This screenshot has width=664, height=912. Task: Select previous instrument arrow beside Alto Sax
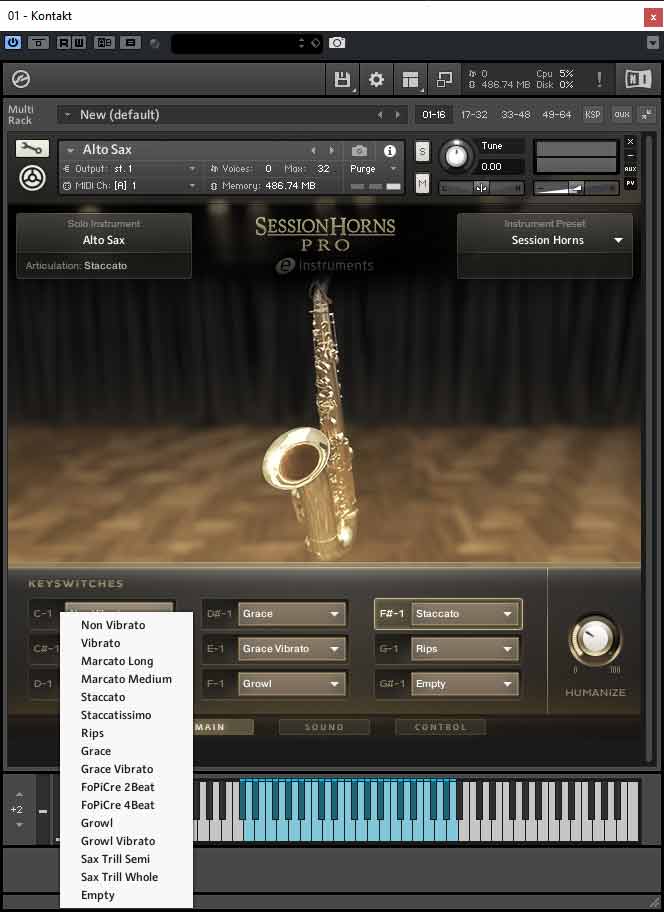(313, 151)
